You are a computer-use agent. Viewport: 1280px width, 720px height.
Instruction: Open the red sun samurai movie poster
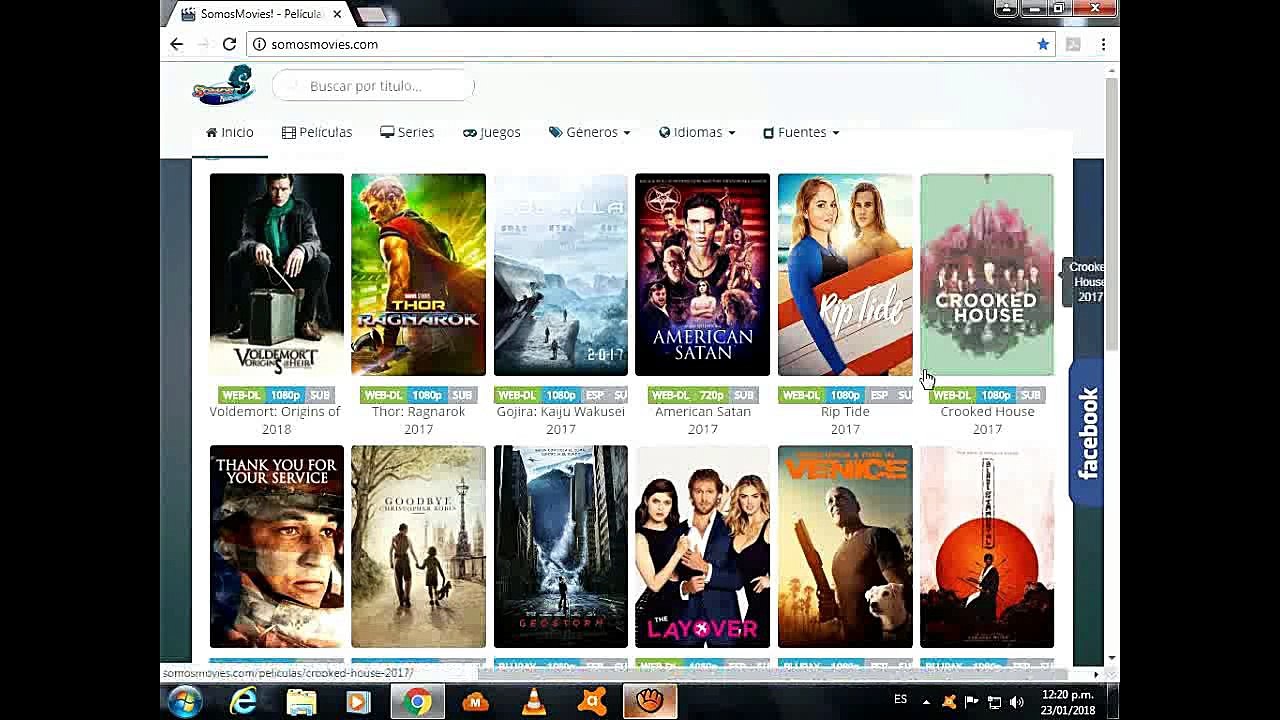pos(987,547)
